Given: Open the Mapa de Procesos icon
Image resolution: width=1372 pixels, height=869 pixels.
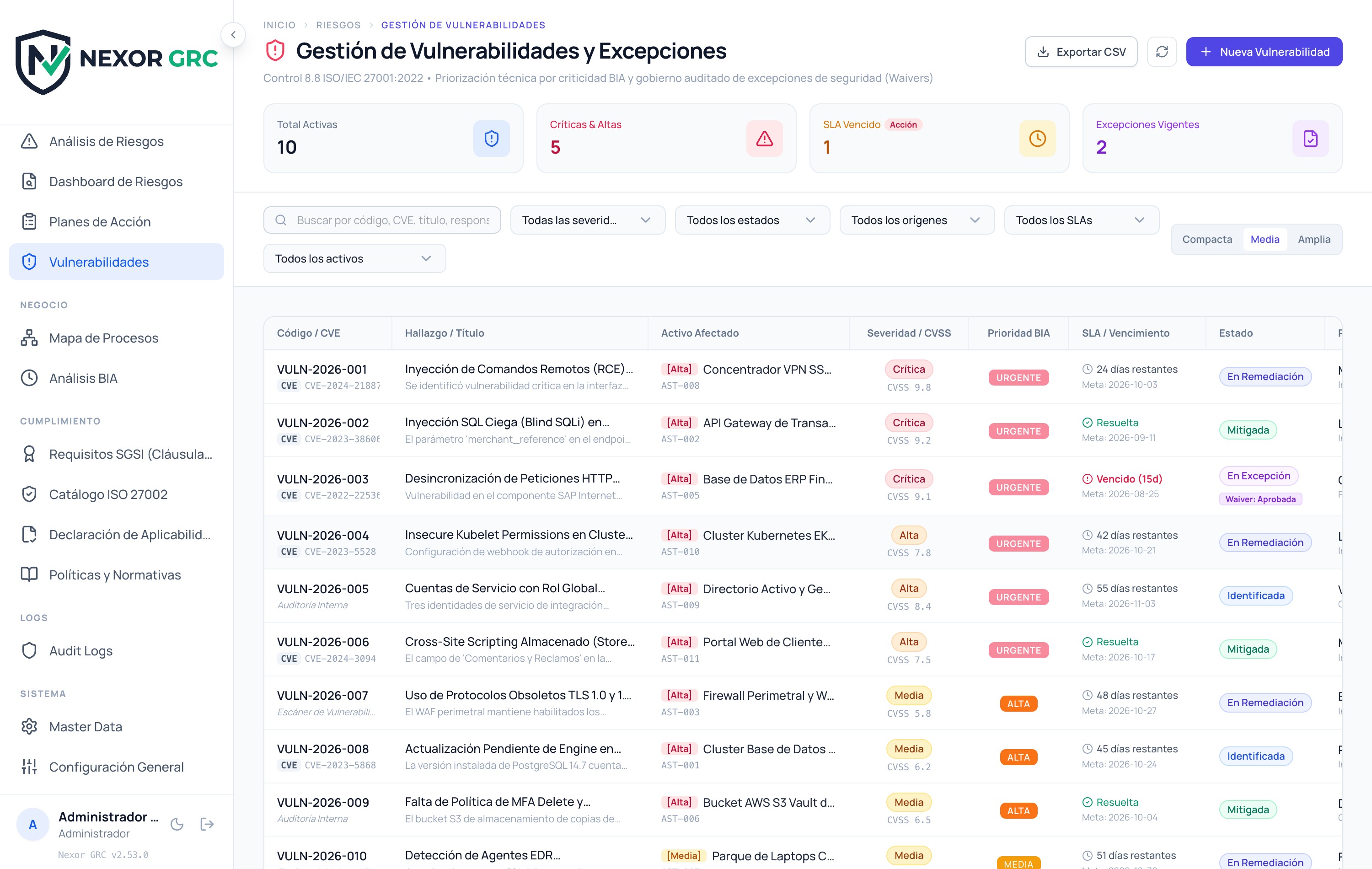Looking at the screenshot, I should pyautogui.click(x=29, y=338).
